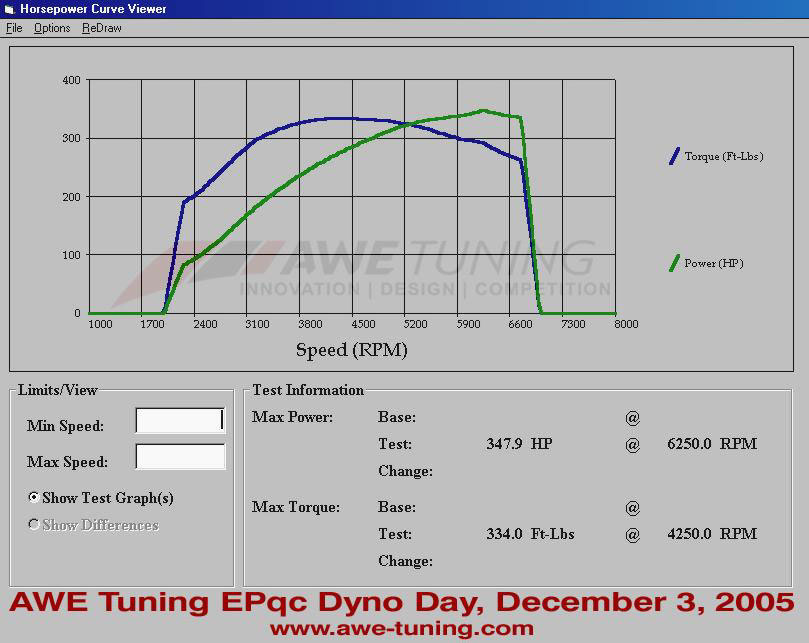
Task: Click the Max Power label
Action: coord(293,417)
